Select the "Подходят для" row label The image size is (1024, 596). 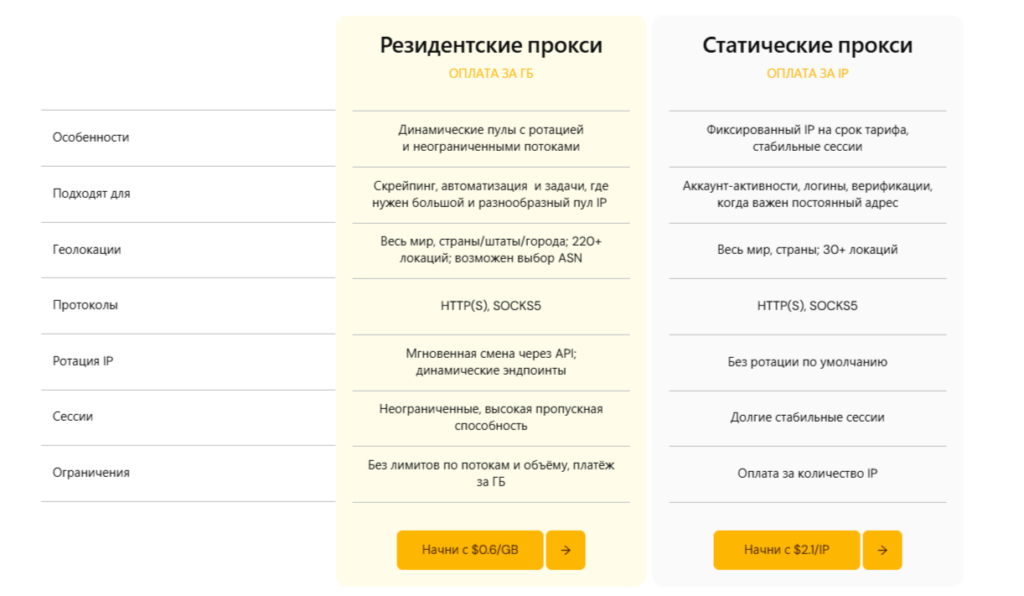[x=91, y=193]
